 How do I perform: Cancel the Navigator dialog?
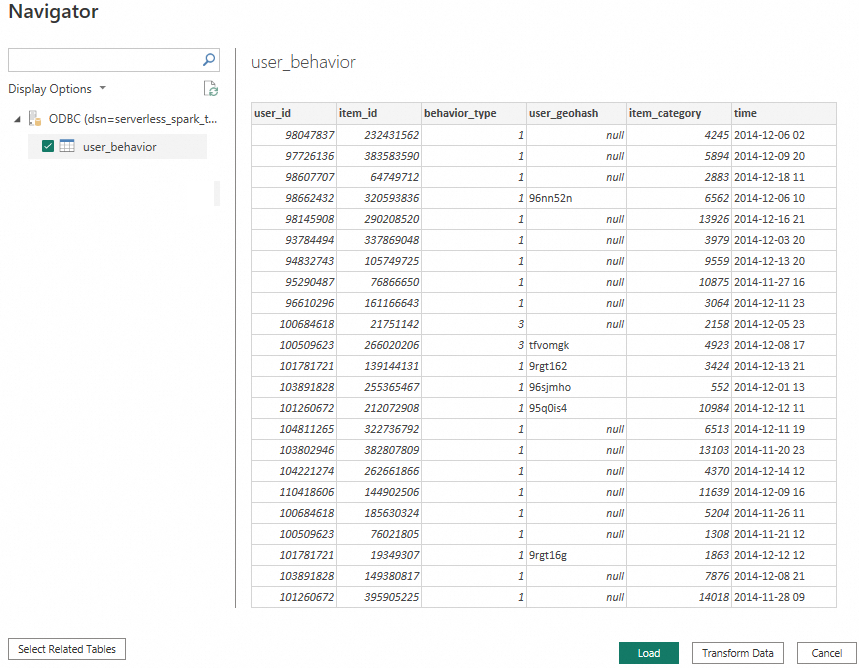[x=826, y=653]
